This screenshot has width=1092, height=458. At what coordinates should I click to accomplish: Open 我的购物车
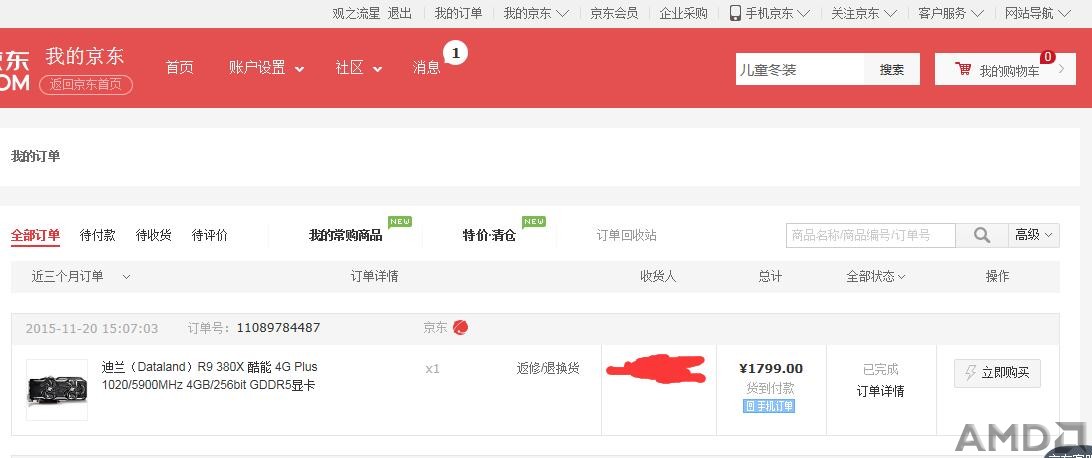click(1005, 69)
